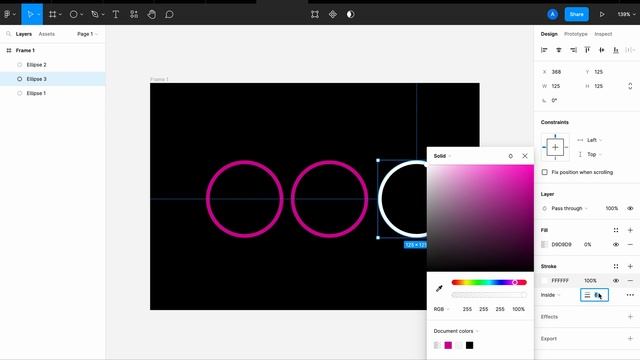Enable Fix position when scrolling
This screenshot has height=360, width=640.
tap(544, 172)
